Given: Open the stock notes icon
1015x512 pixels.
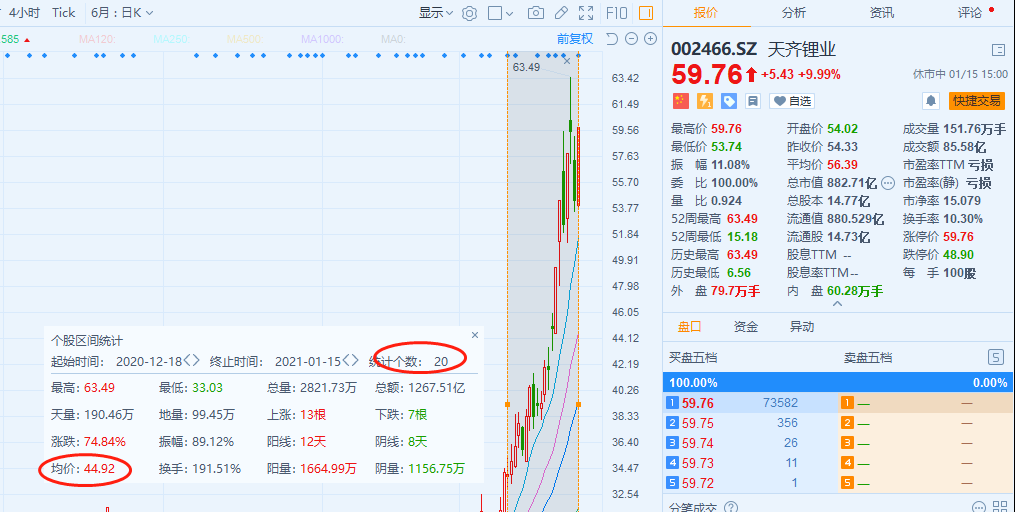Looking at the screenshot, I should (x=752, y=101).
